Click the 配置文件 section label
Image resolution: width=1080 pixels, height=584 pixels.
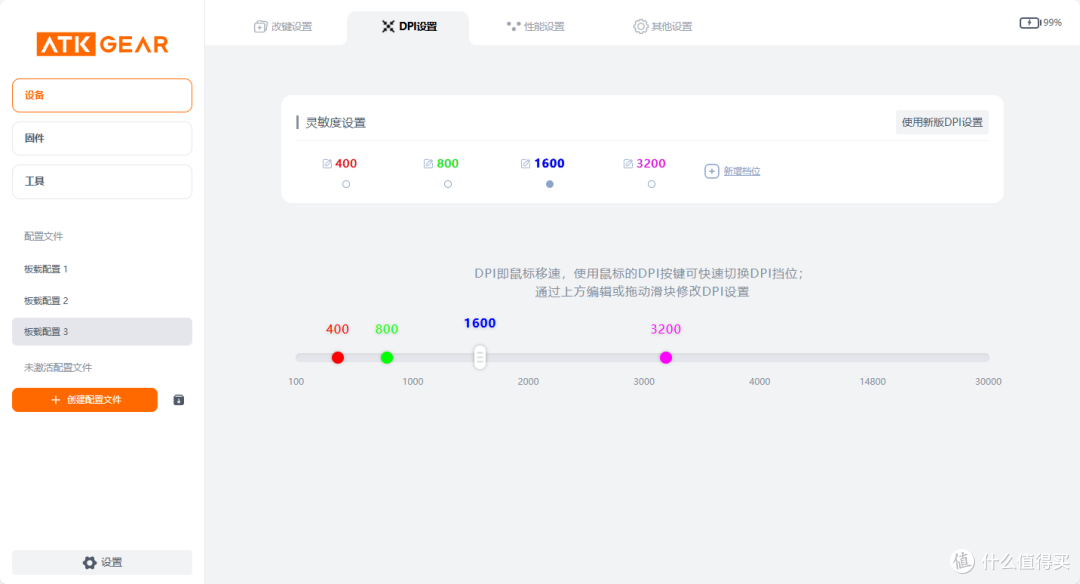tap(43, 236)
